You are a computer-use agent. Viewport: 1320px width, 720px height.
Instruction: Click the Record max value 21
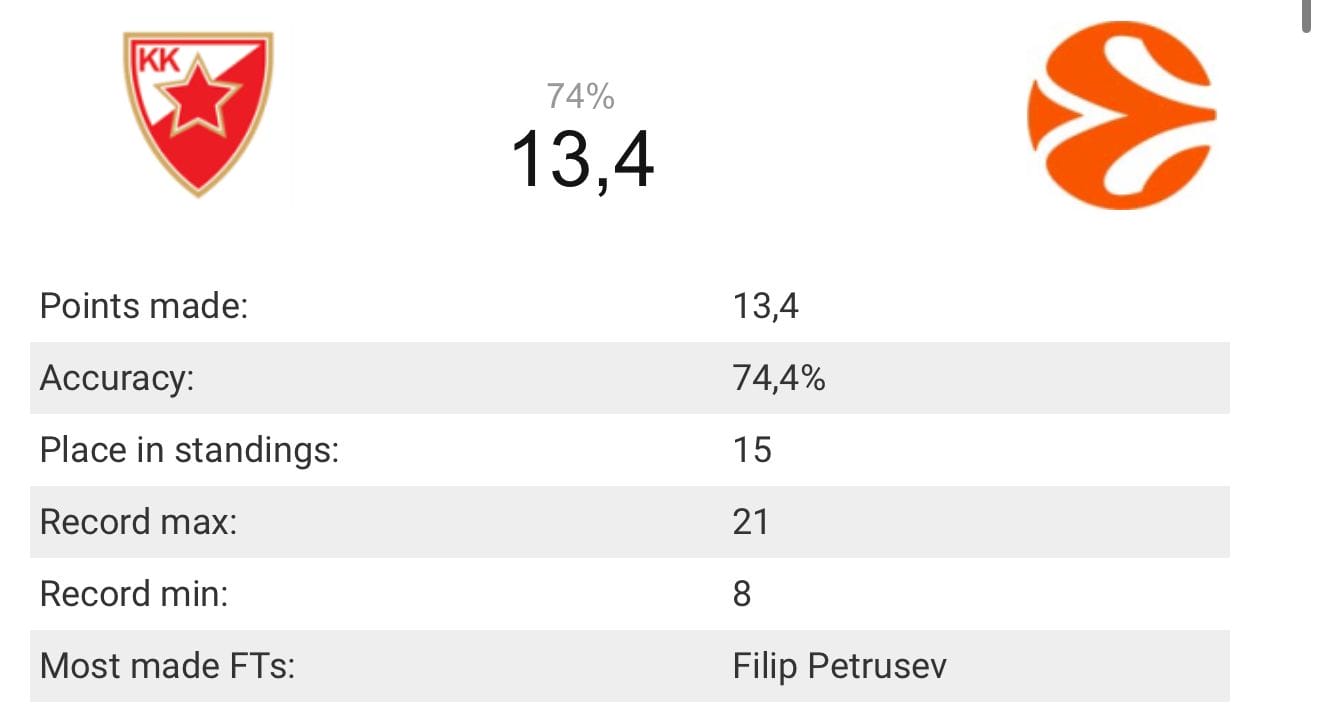[751, 522]
